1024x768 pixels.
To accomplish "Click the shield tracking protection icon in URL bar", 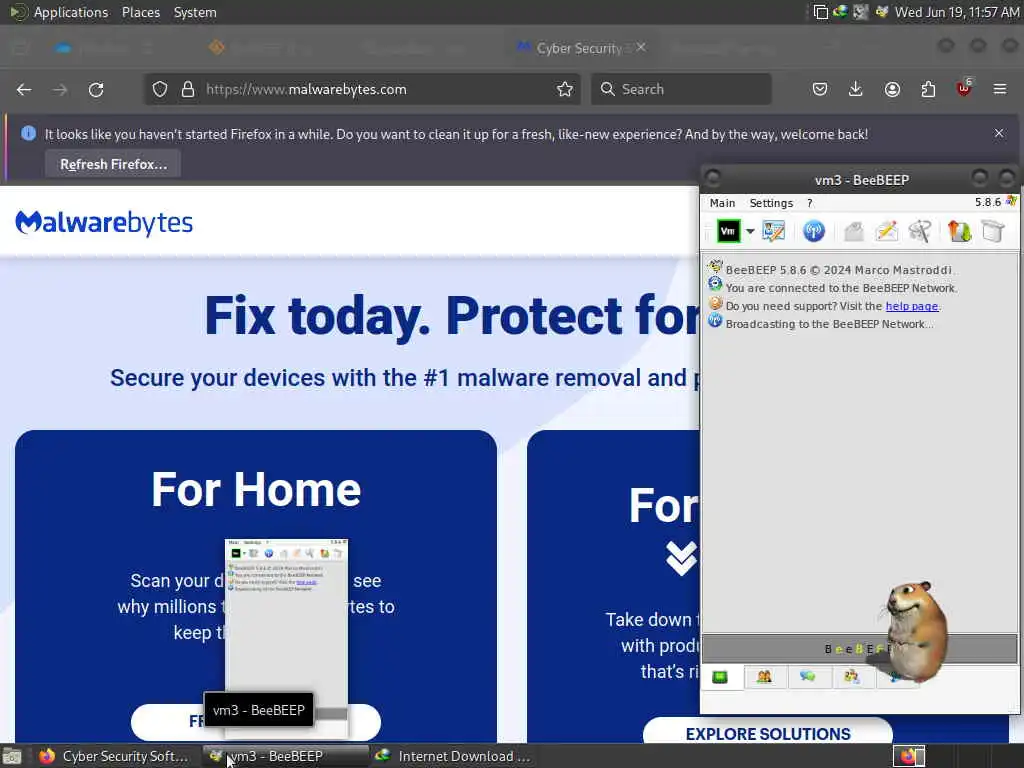I will pos(160,89).
